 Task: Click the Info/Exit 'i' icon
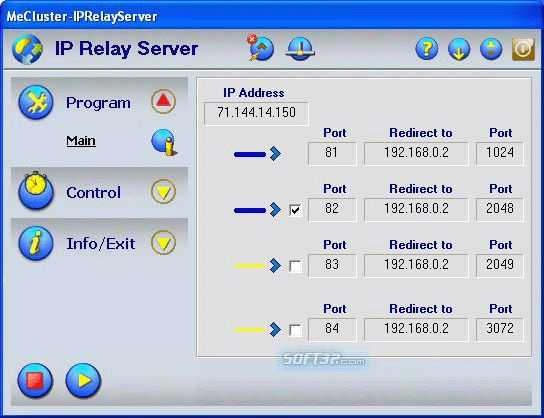[x=36, y=243]
